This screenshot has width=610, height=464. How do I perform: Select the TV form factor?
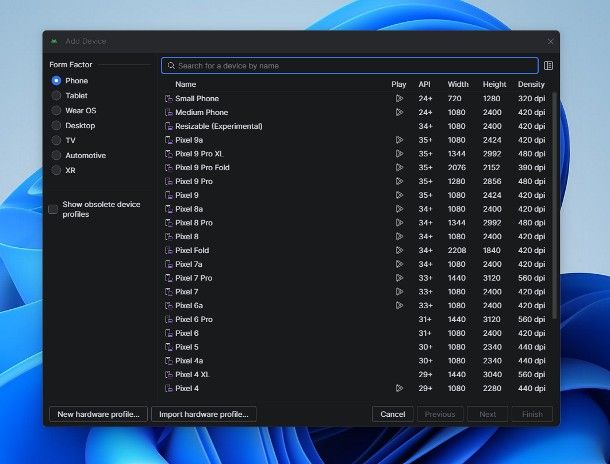click(56, 140)
